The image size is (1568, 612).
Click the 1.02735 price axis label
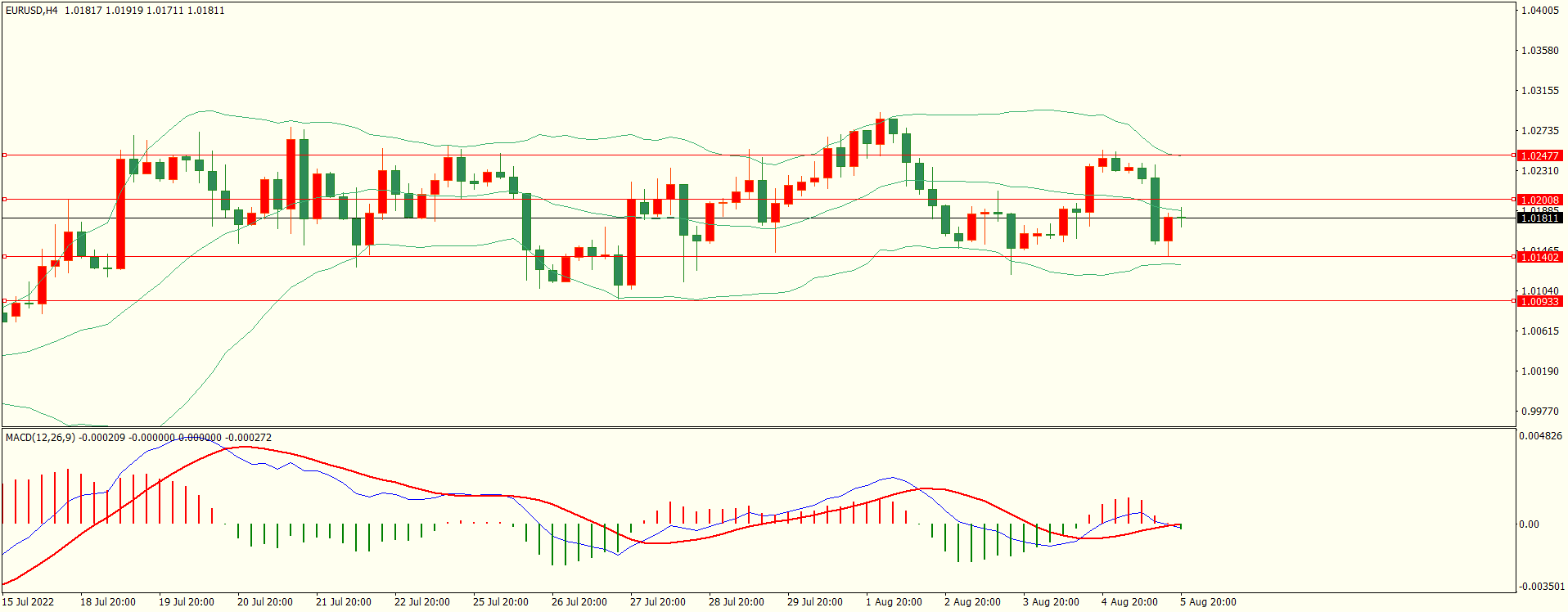(x=1539, y=131)
